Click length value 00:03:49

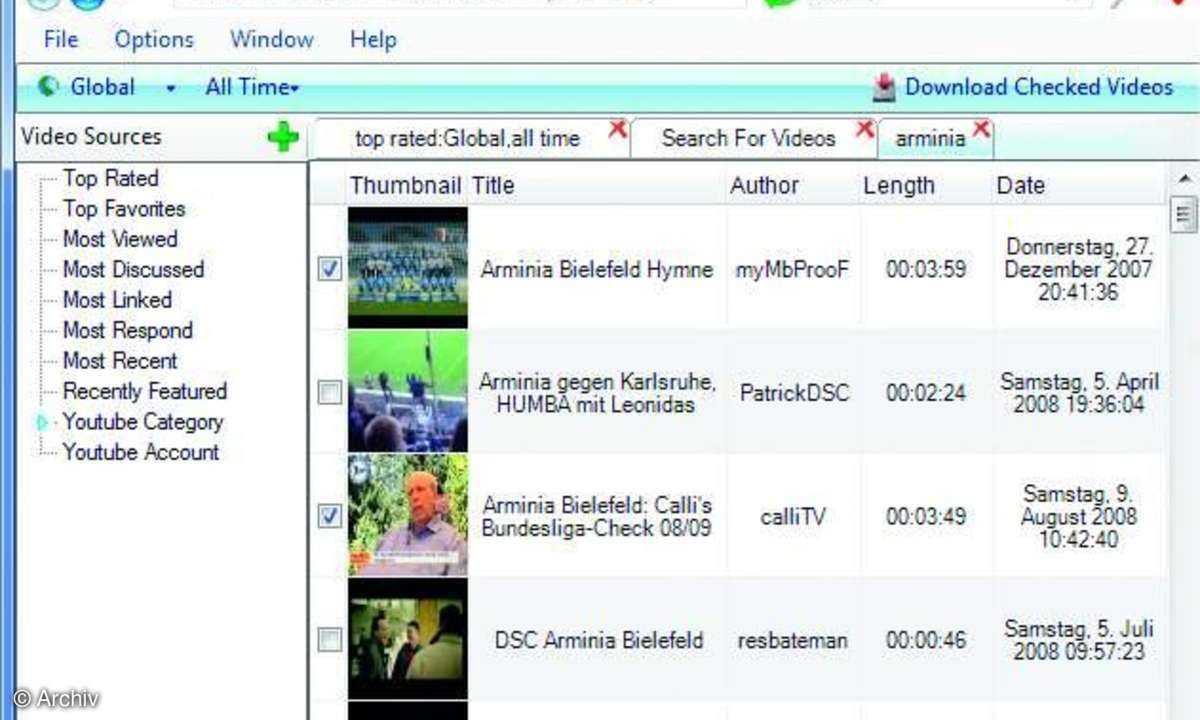tap(926, 517)
